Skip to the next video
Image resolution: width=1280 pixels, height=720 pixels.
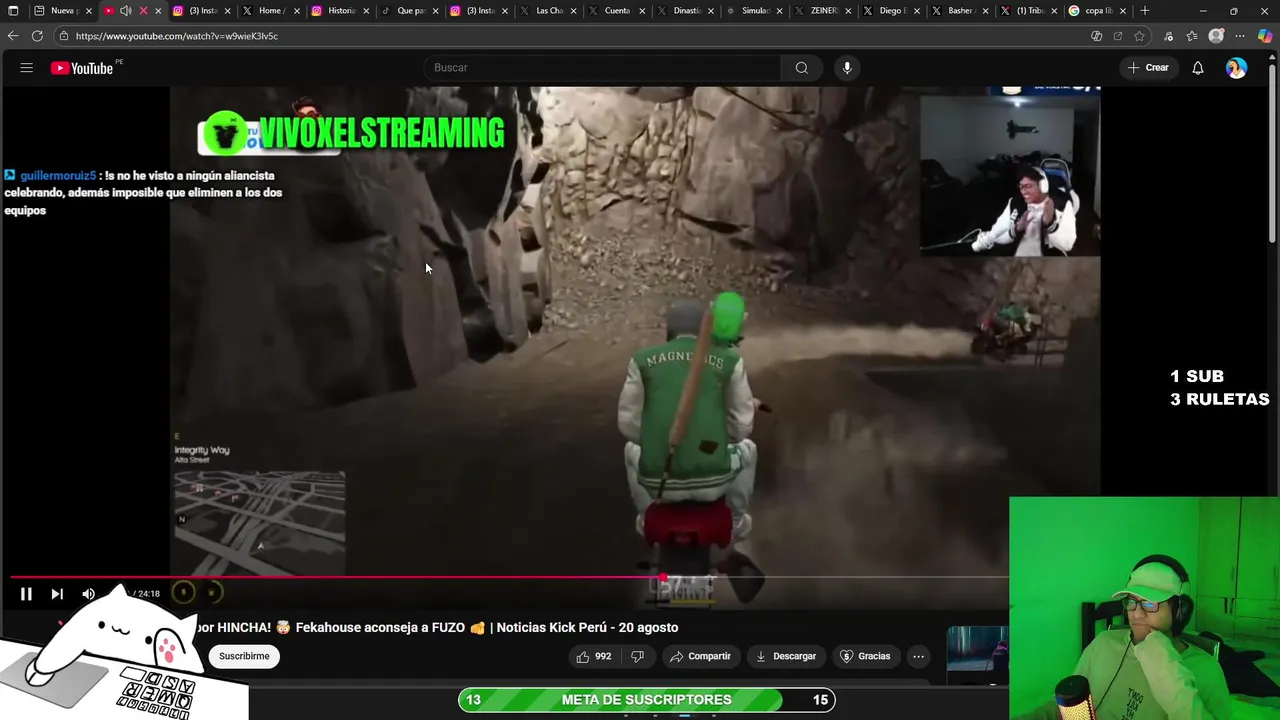point(57,594)
